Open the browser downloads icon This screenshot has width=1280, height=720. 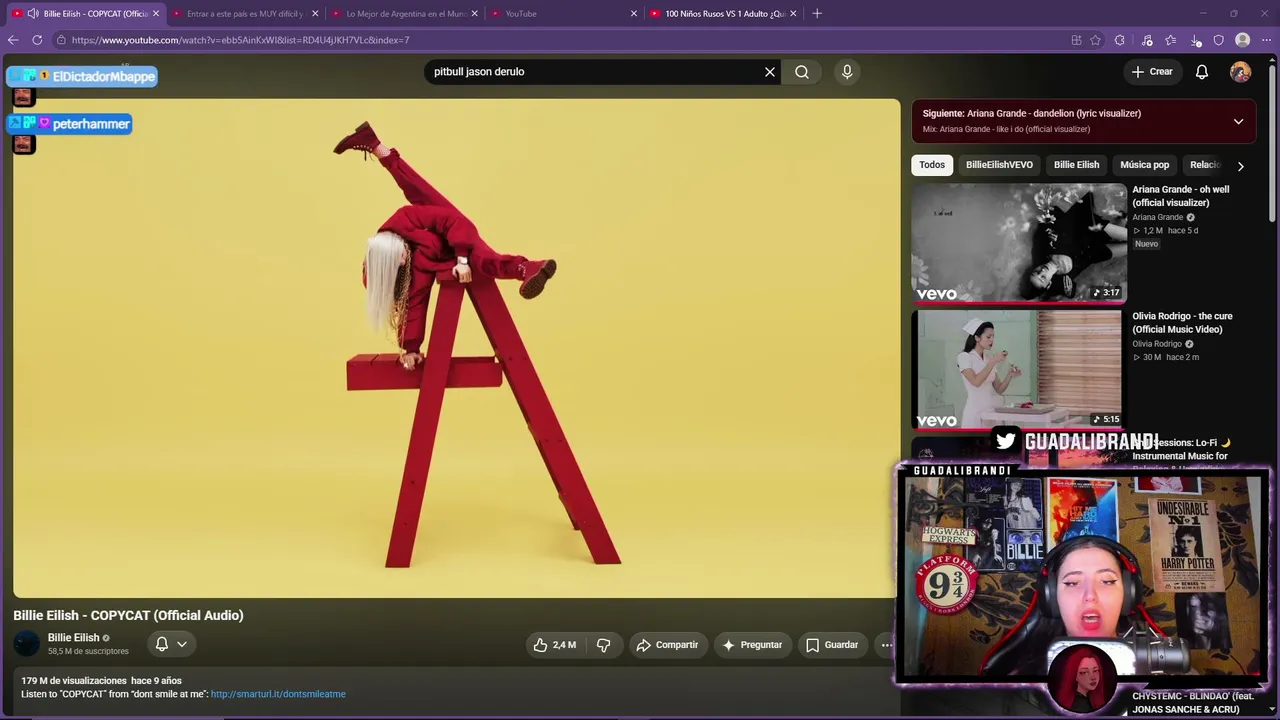[x=1196, y=40]
